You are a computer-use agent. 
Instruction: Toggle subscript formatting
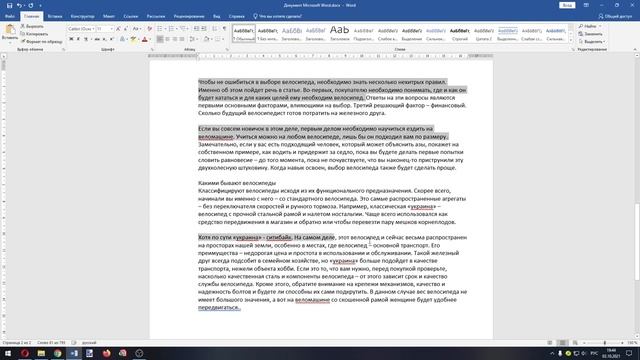tap(104, 39)
